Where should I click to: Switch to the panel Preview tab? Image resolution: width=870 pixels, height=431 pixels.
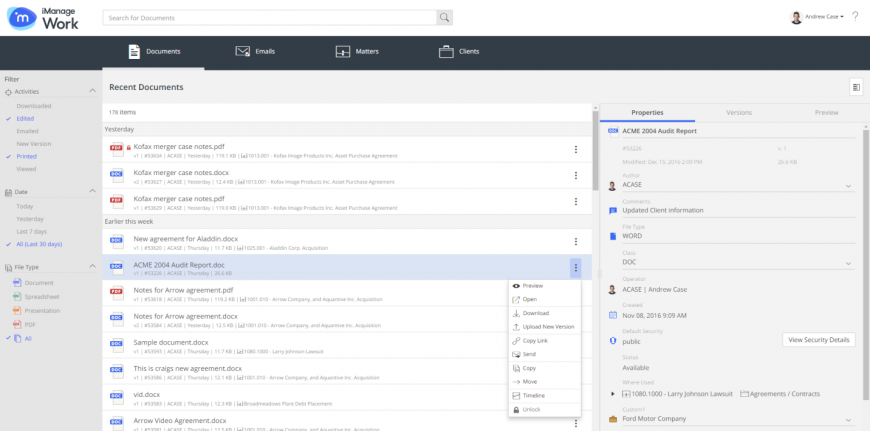[826, 113]
